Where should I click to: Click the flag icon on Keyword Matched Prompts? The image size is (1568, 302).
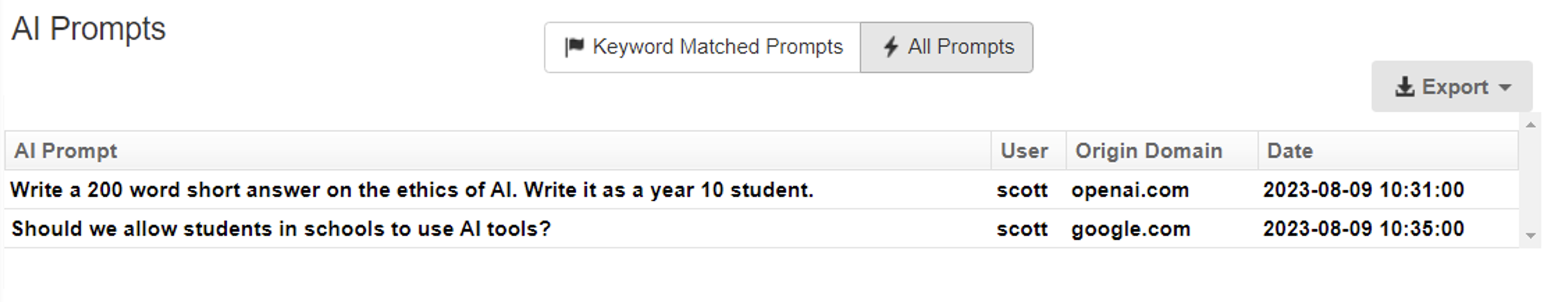(x=574, y=47)
